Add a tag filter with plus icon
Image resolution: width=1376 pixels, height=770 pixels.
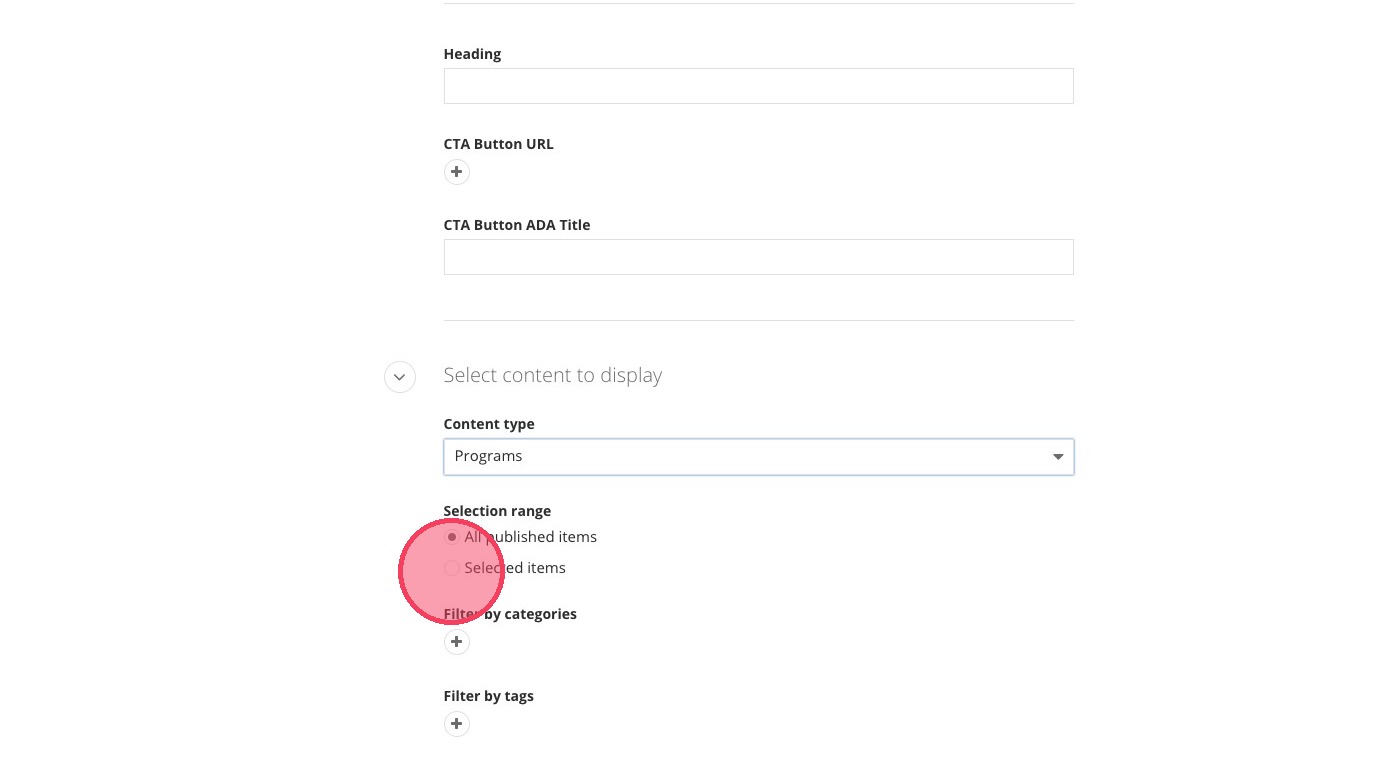[456, 724]
